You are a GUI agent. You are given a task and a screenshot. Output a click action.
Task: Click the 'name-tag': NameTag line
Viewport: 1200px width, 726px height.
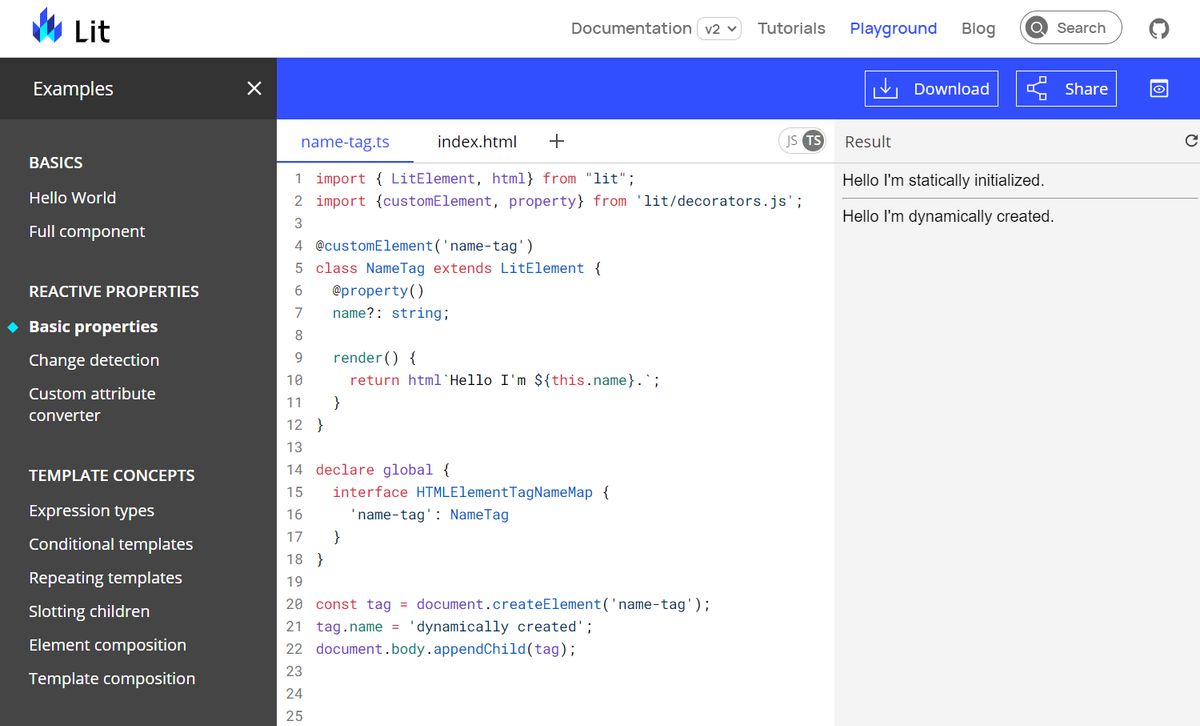tap(429, 515)
